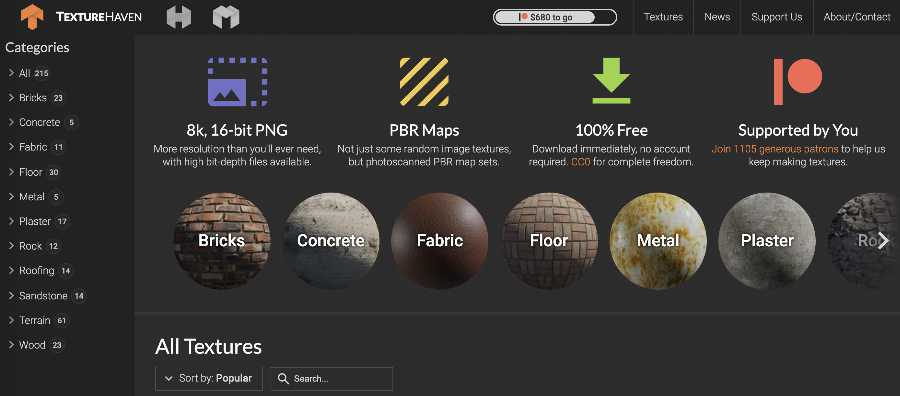
Task: Open Plaster sphere thumbnail
Action: 767,240
